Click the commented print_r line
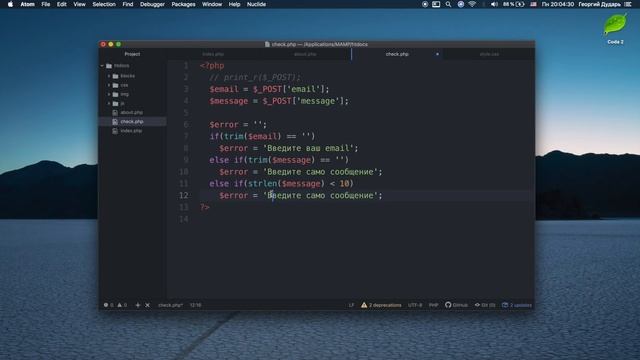The height and width of the screenshot is (360, 640). (255, 77)
